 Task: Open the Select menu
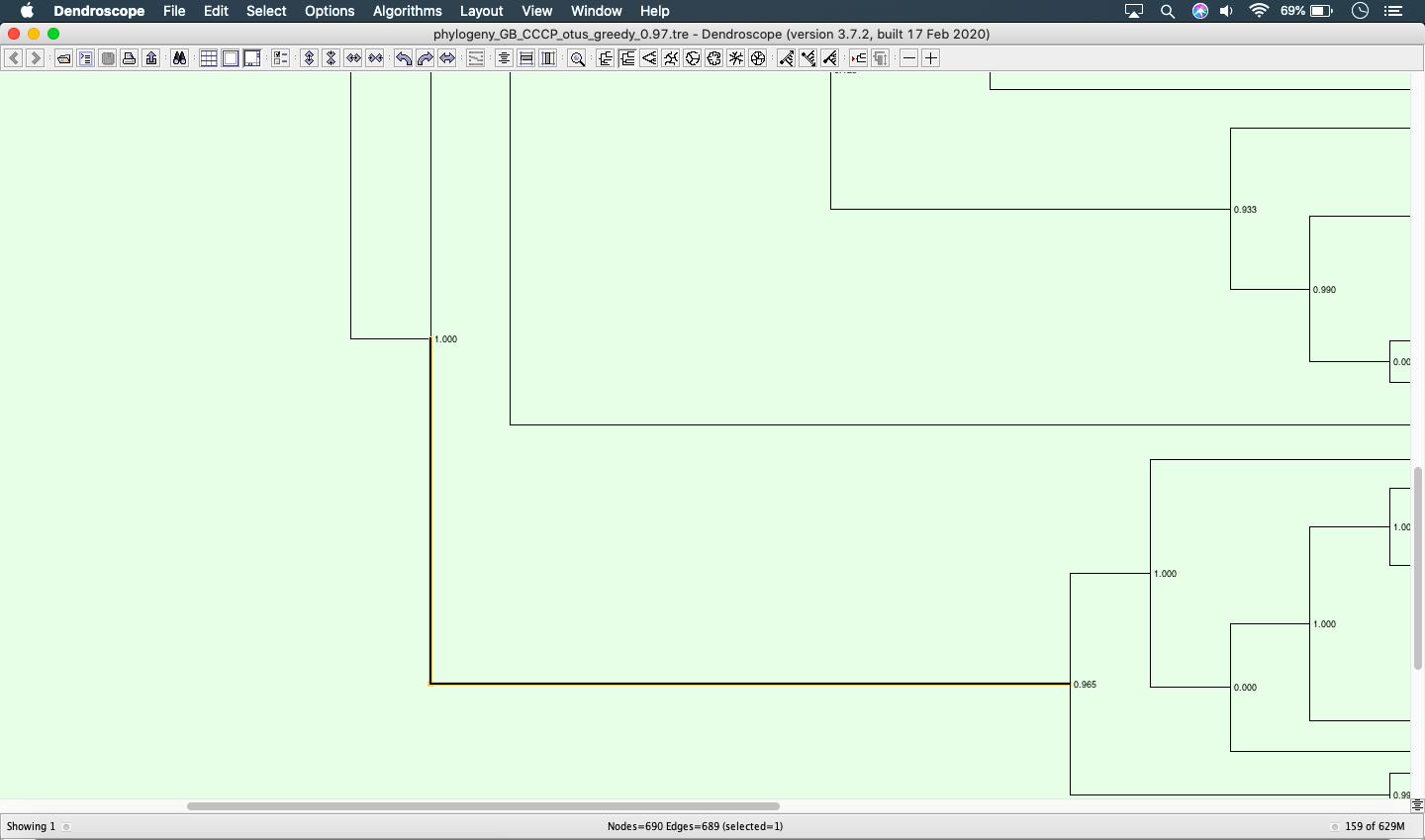pos(266,11)
